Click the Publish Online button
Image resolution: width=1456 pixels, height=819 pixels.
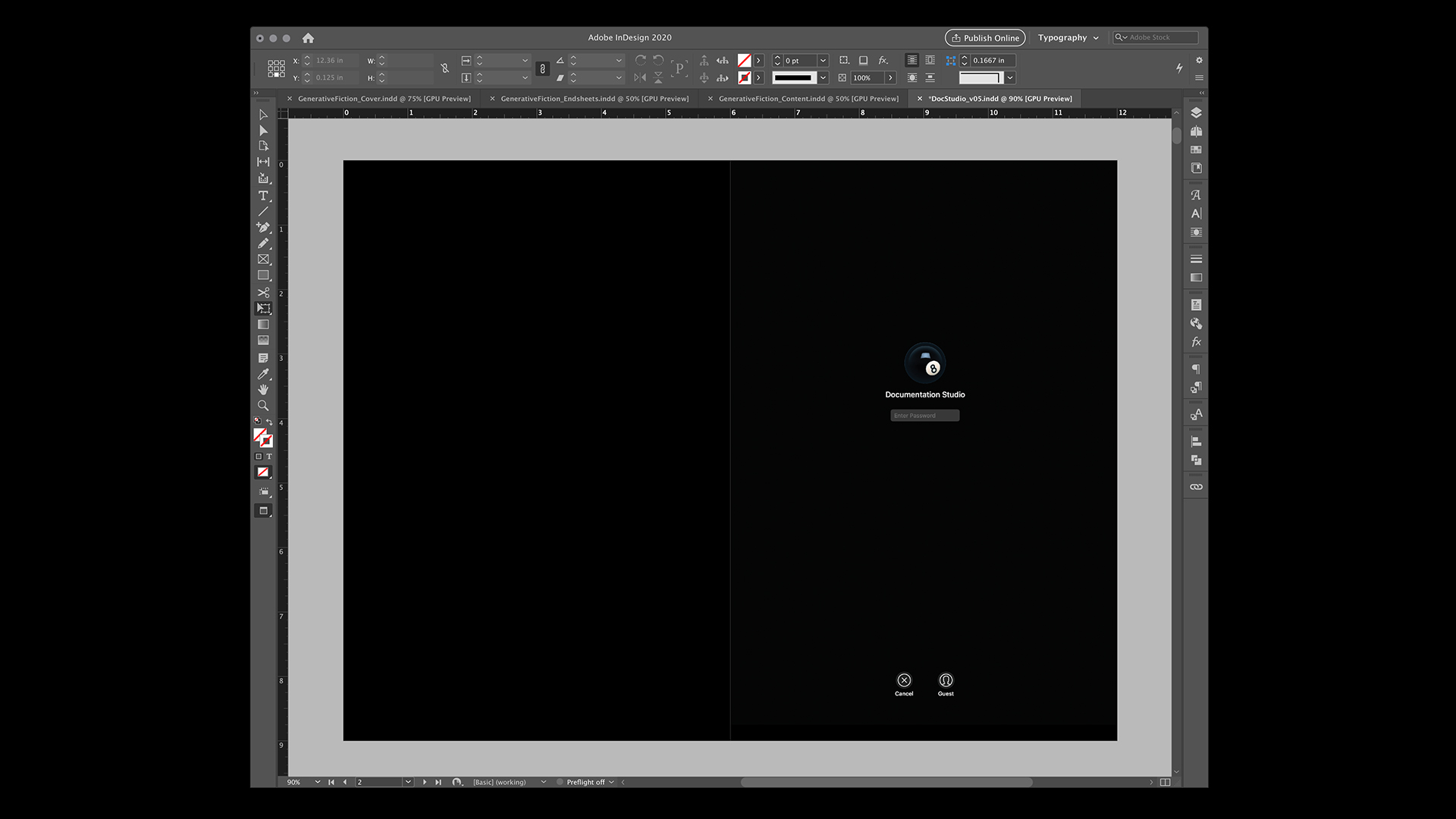[984, 38]
